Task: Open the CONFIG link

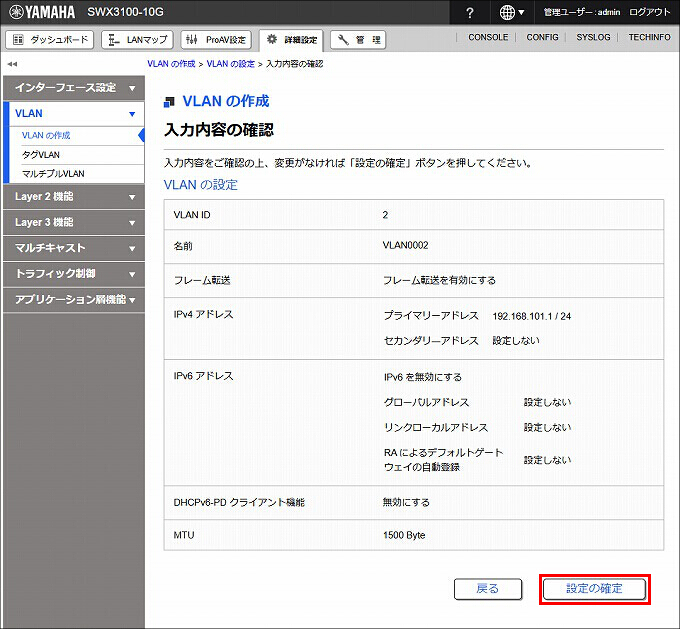Action: [542, 37]
